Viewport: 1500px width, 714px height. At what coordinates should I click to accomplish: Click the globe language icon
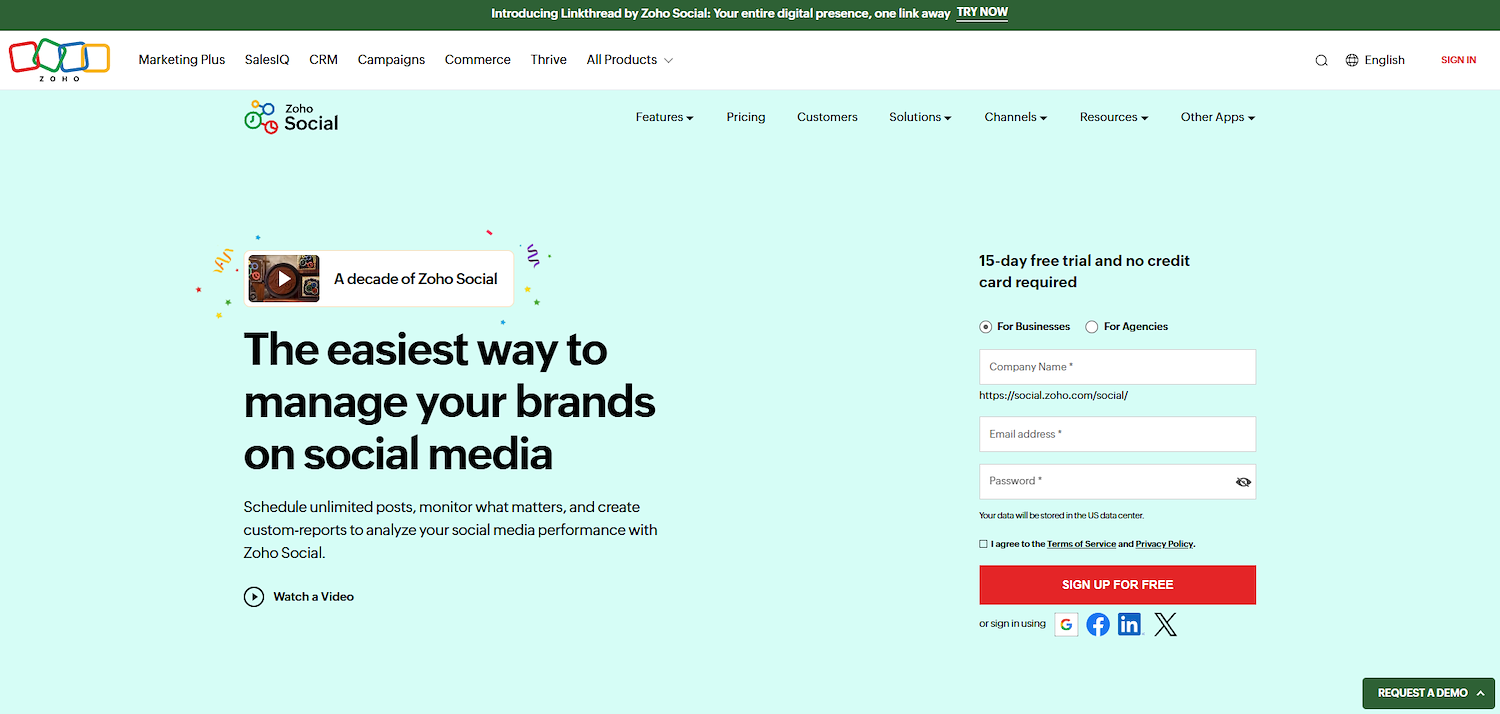click(1352, 60)
